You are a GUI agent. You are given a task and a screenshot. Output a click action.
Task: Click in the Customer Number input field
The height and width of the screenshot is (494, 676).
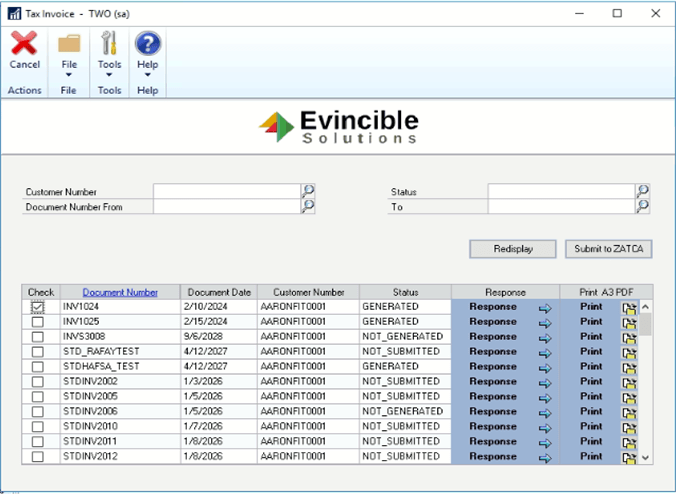tap(227, 191)
